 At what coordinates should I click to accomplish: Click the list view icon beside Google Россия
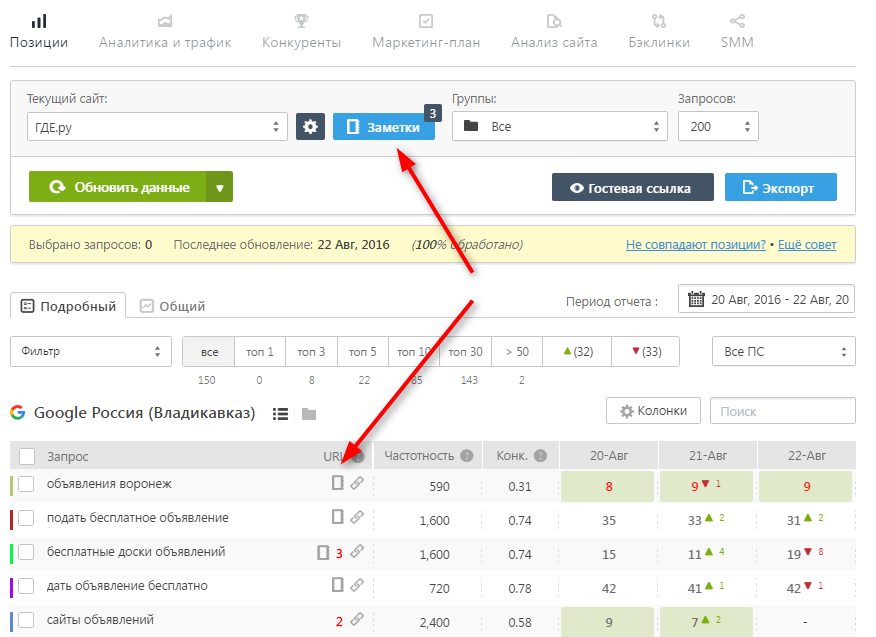(280, 414)
